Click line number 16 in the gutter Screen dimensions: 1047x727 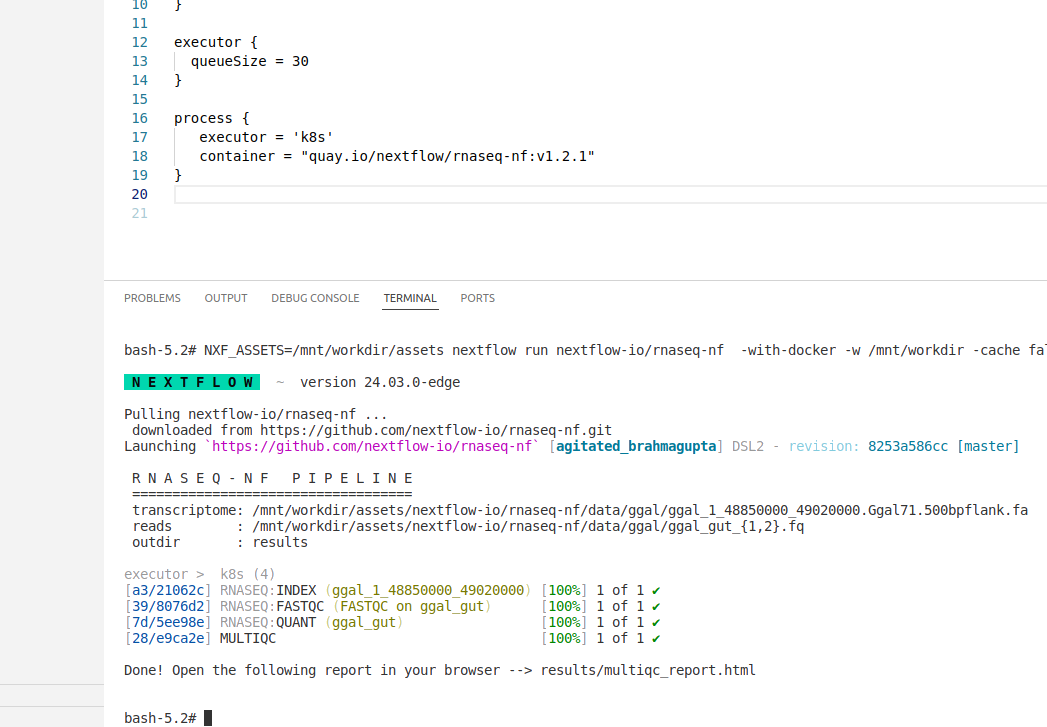coord(139,118)
